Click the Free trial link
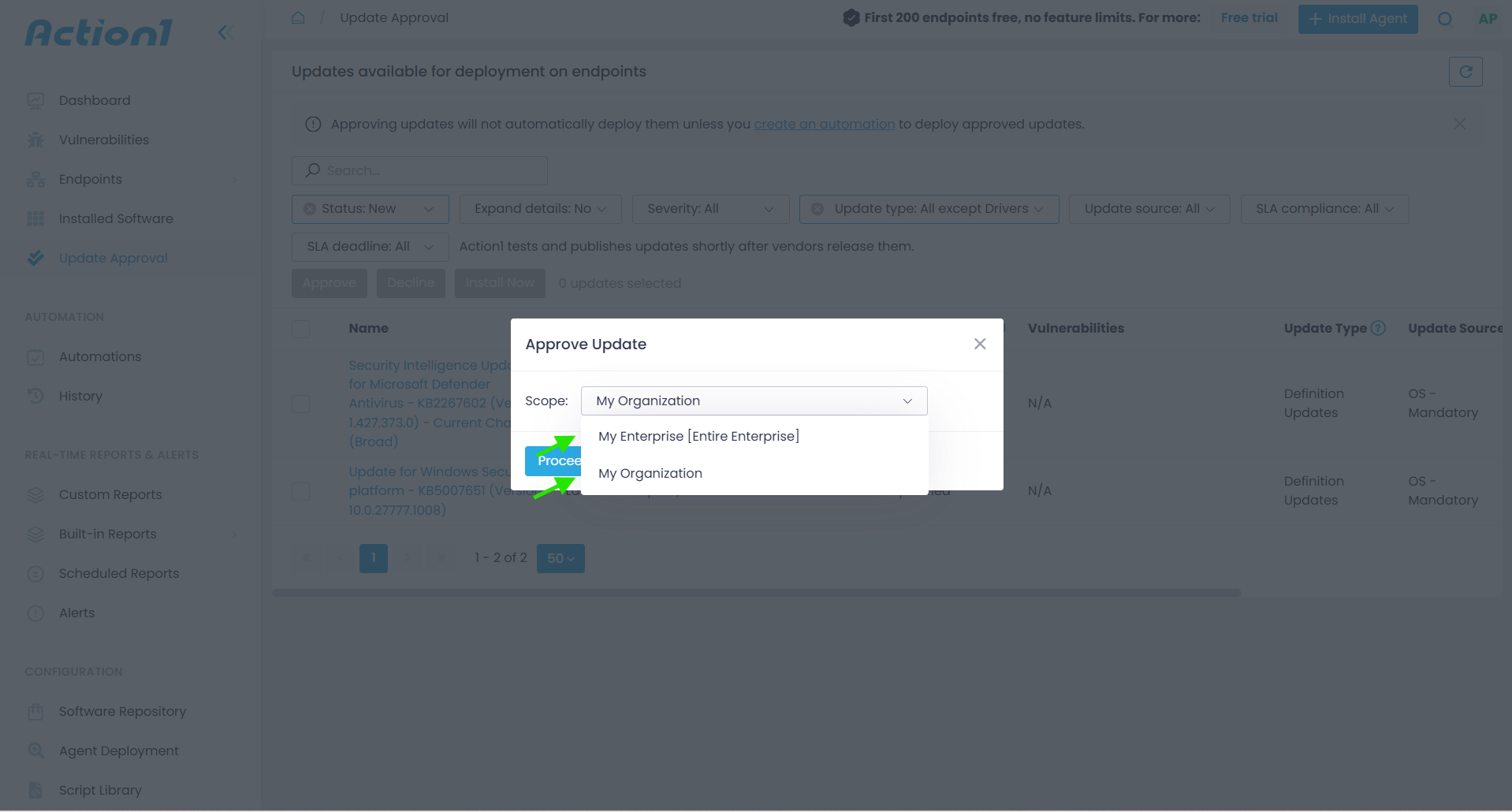This screenshot has height=812, width=1512. (1249, 17)
